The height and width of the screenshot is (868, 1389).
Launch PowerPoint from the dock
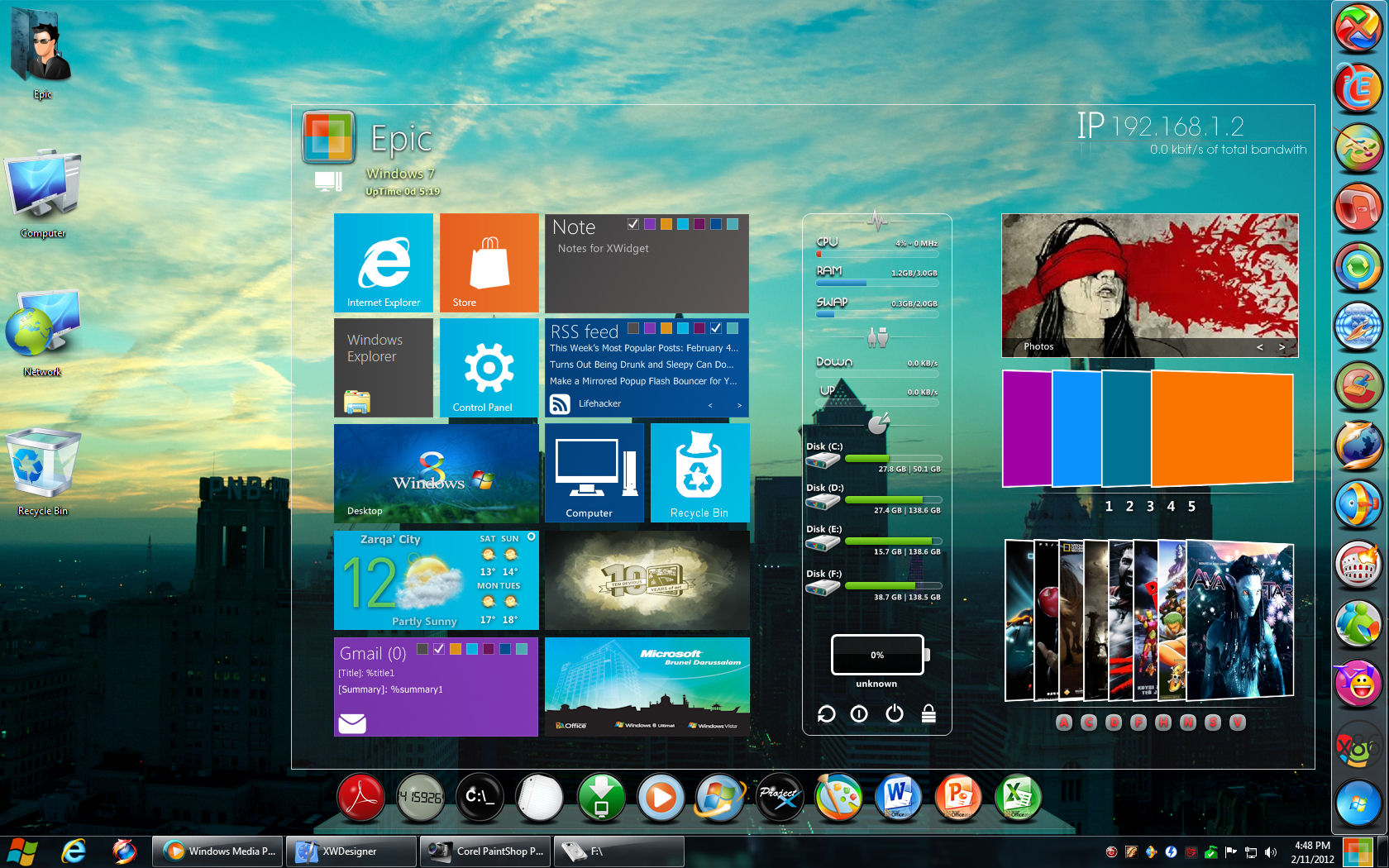(x=958, y=797)
